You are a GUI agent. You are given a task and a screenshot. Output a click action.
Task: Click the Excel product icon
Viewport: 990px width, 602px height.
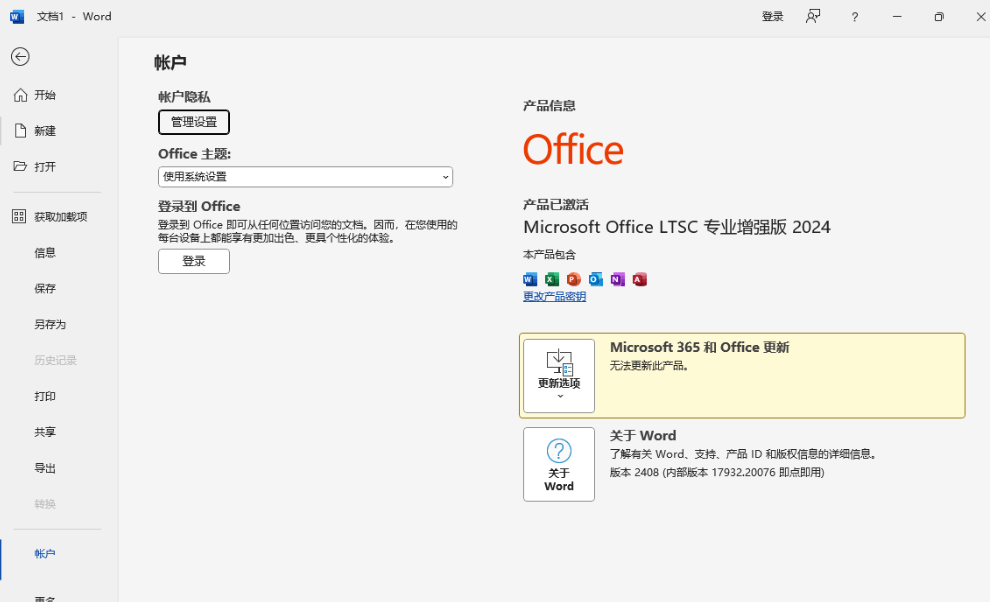(552, 279)
